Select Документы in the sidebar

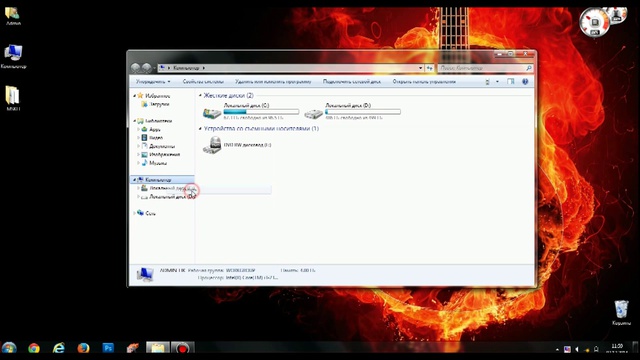[162, 146]
